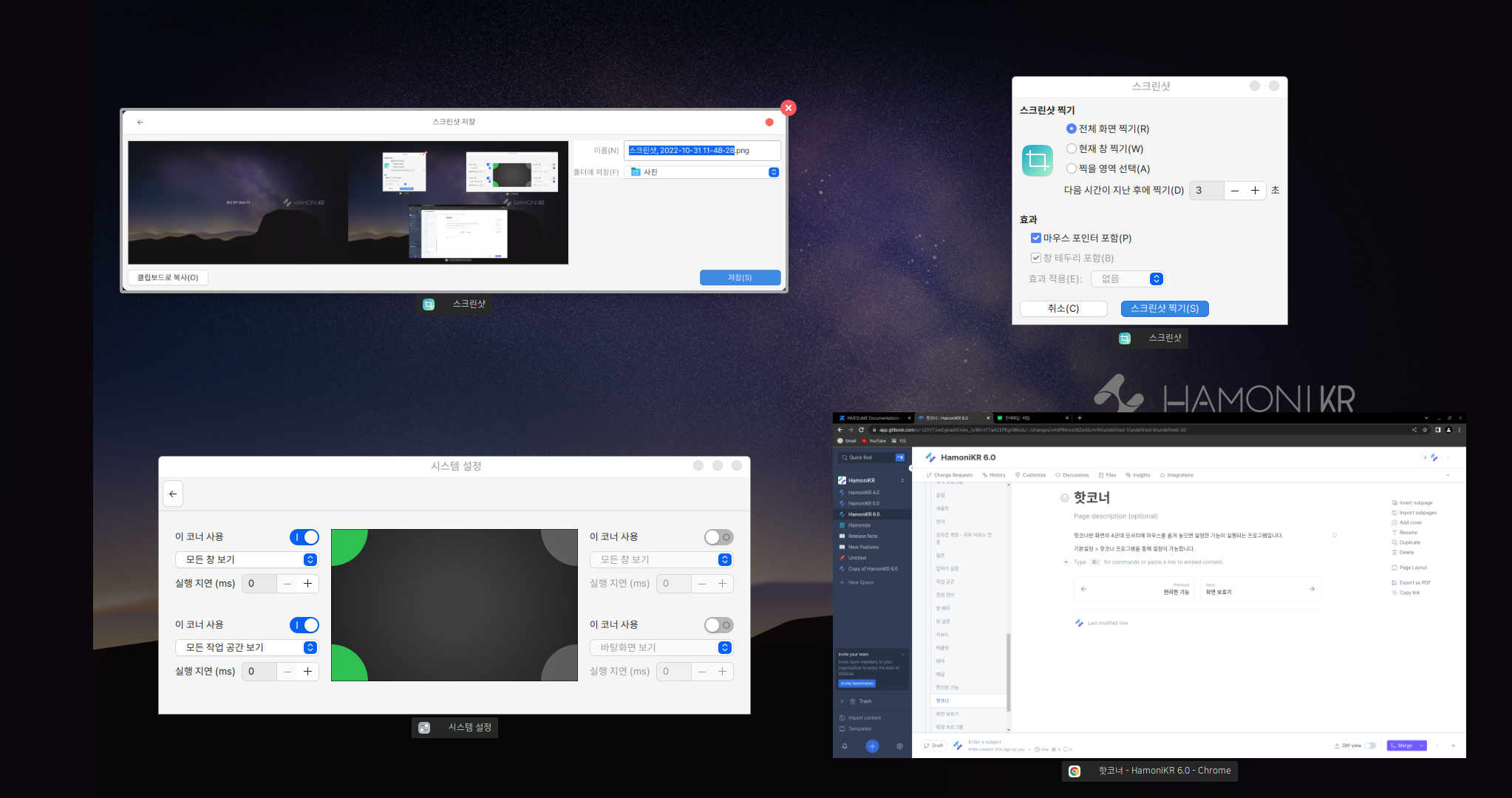Click Chrome icon in window overview label
The height and width of the screenshot is (798, 1512).
click(1075, 771)
